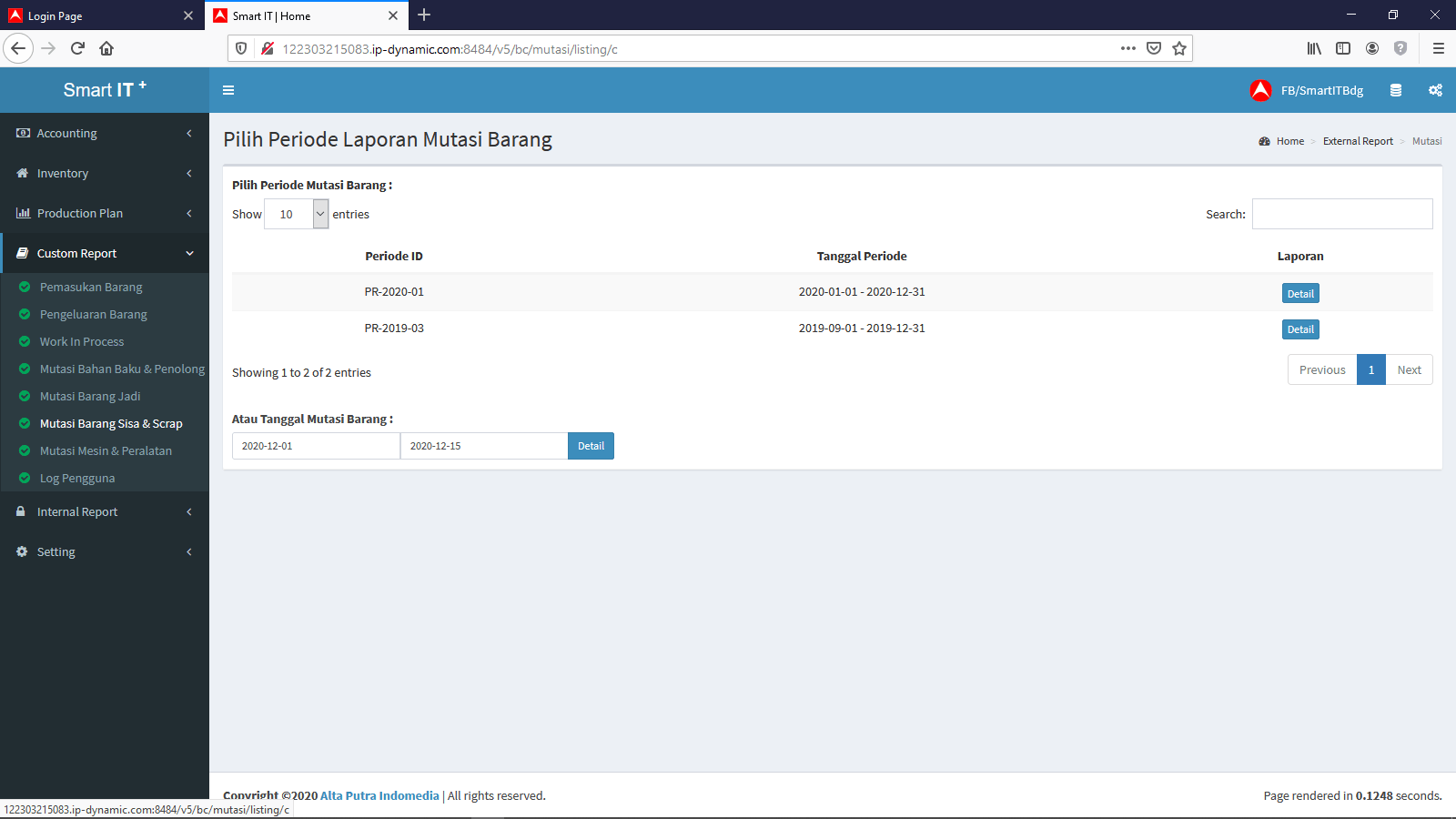Viewport: 1456px width, 819px height.
Task: Go to Next page of entries
Action: click(1409, 369)
